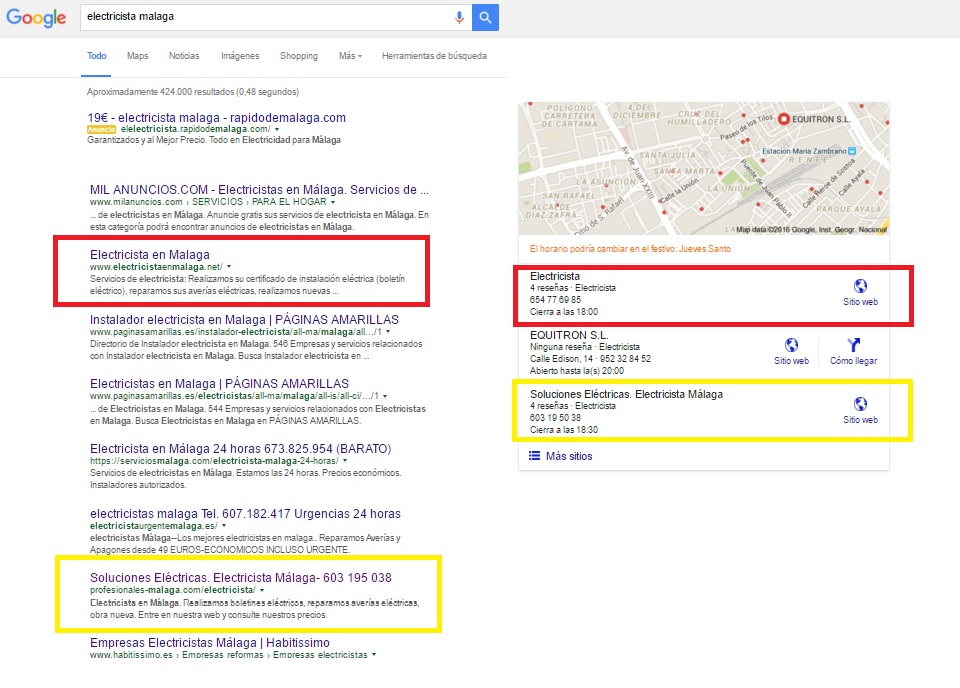
Task: Open MIL ANUNCIOS.COM Electricistas en Málaga result
Action: click(259, 190)
